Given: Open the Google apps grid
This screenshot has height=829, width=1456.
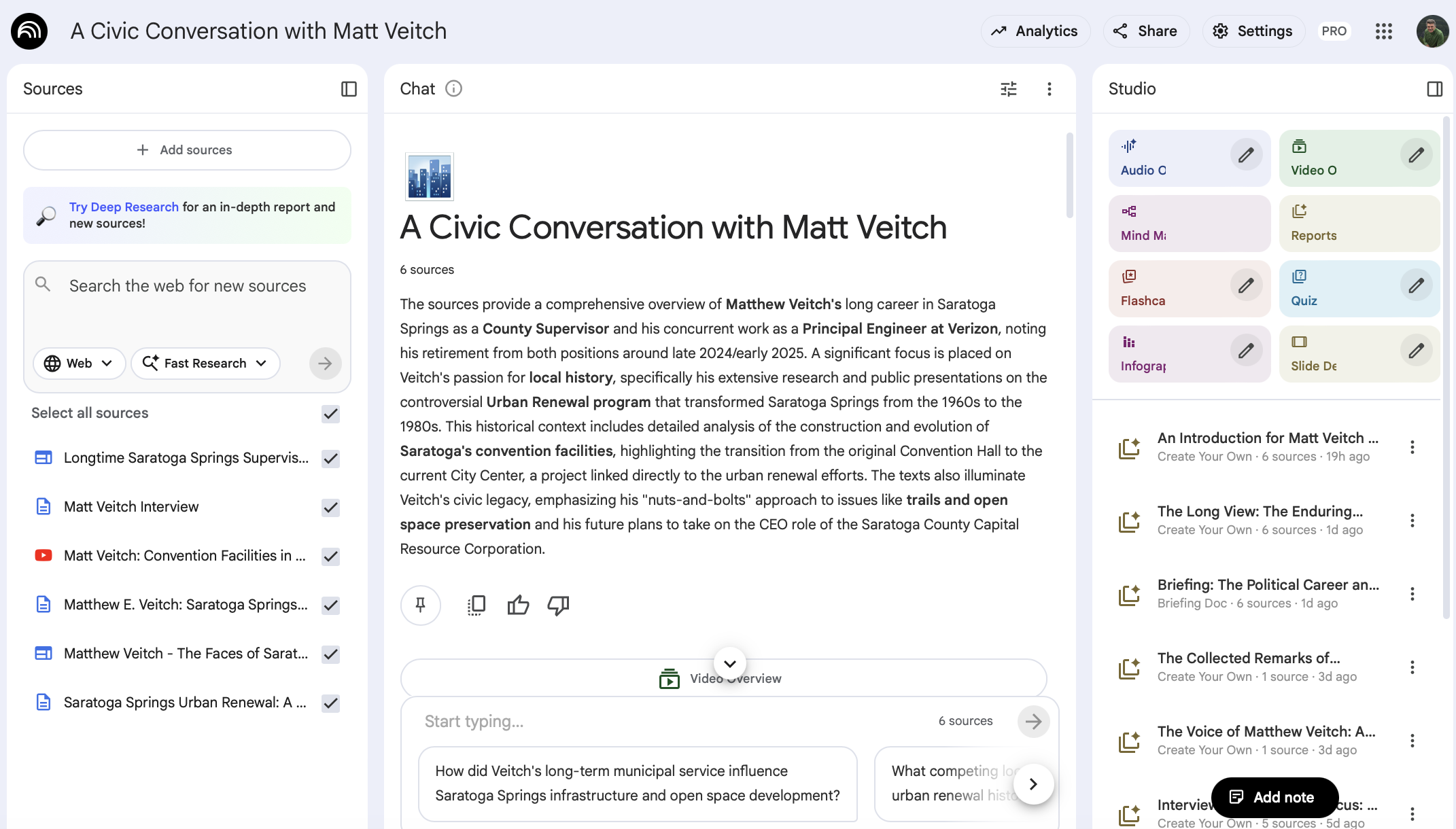Looking at the screenshot, I should [x=1384, y=31].
